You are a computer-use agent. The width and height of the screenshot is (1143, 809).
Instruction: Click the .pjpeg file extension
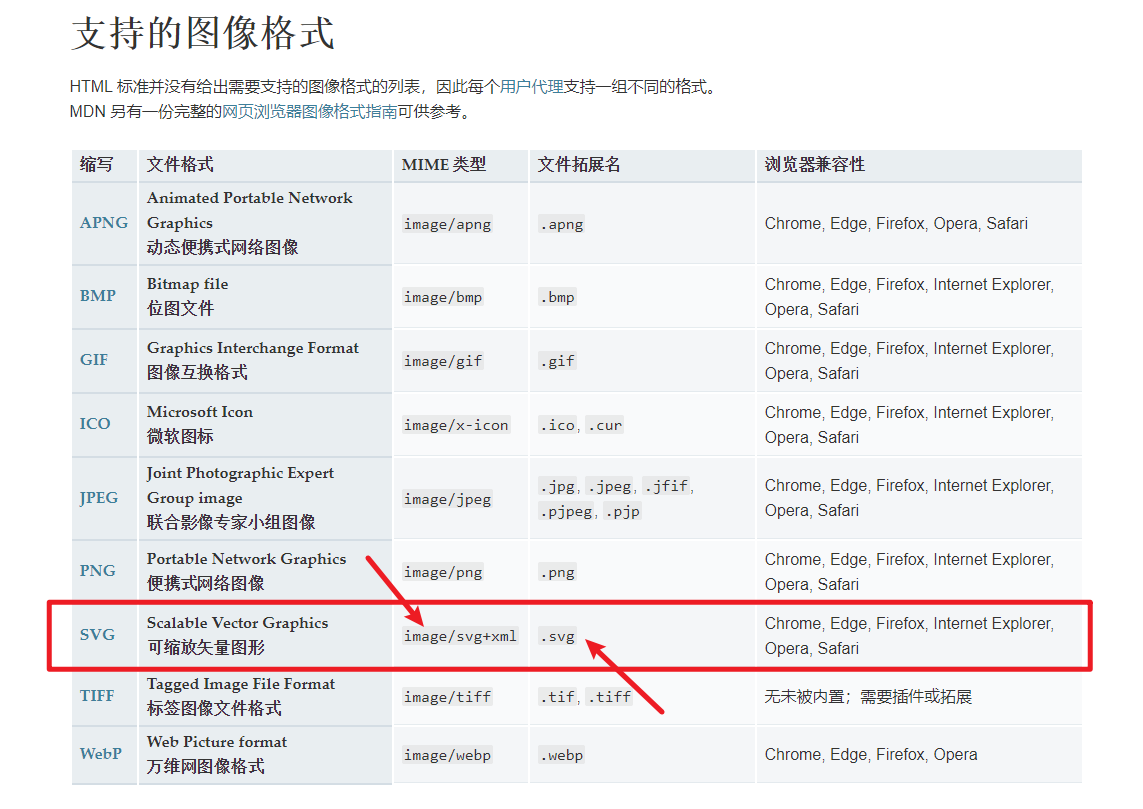coord(566,512)
